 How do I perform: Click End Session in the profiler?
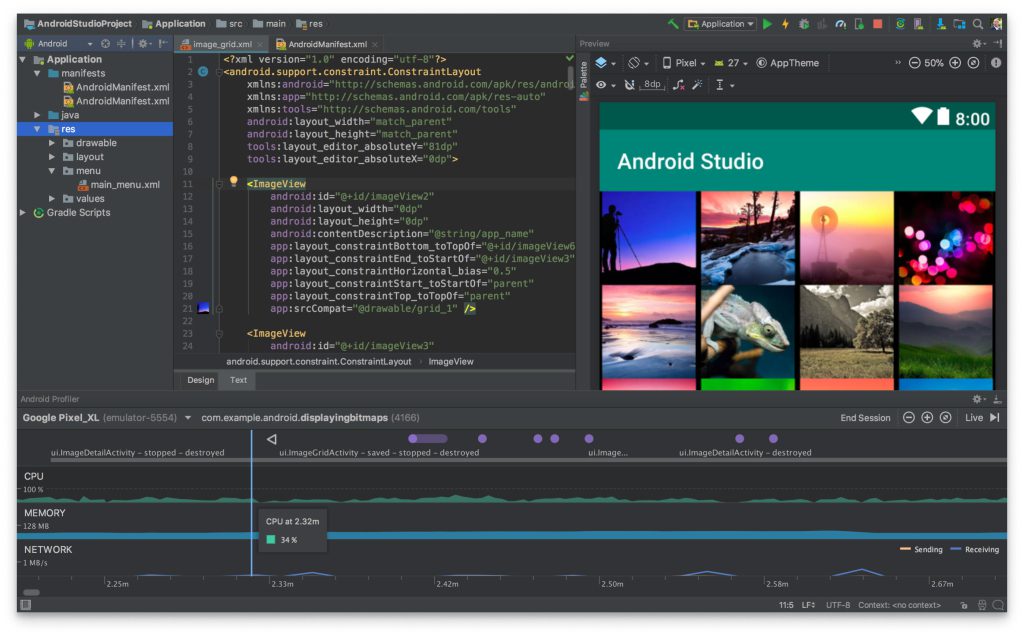pos(865,417)
